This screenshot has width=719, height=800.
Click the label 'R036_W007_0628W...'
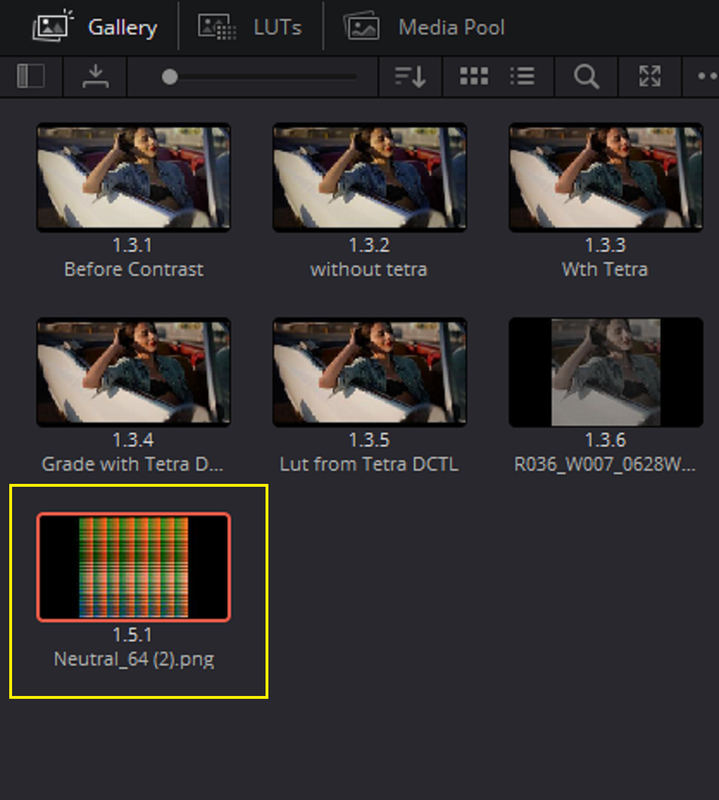(x=605, y=464)
